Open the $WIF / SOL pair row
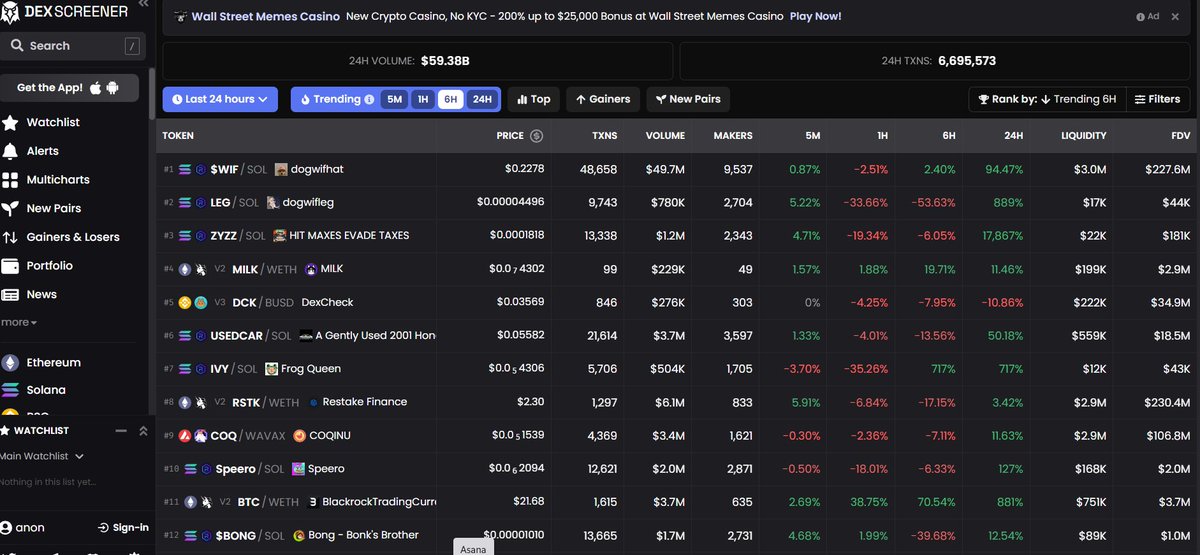The height and width of the screenshot is (555, 1200). pyautogui.click(x=678, y=169)
